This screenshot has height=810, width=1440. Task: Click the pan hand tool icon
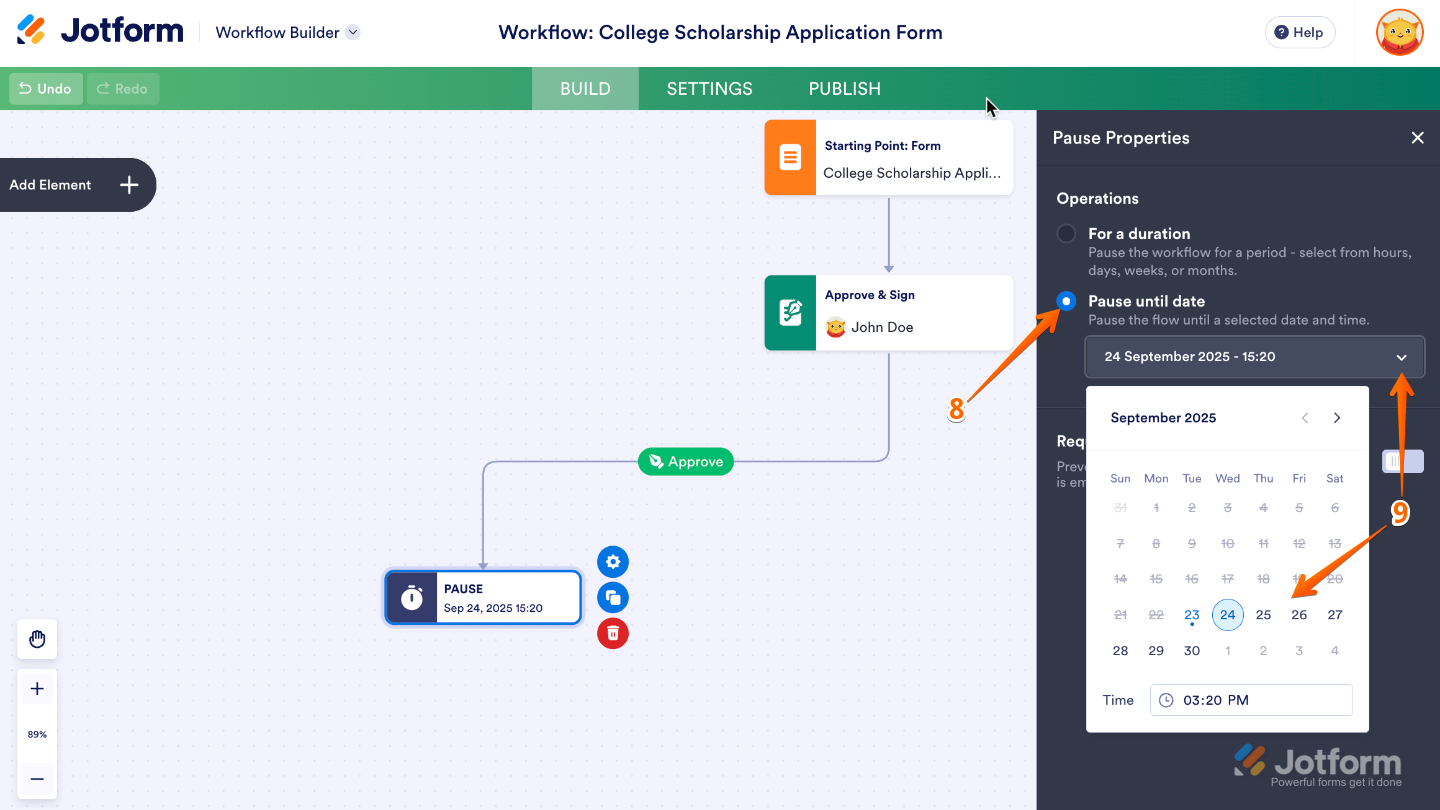coord(37,639)
